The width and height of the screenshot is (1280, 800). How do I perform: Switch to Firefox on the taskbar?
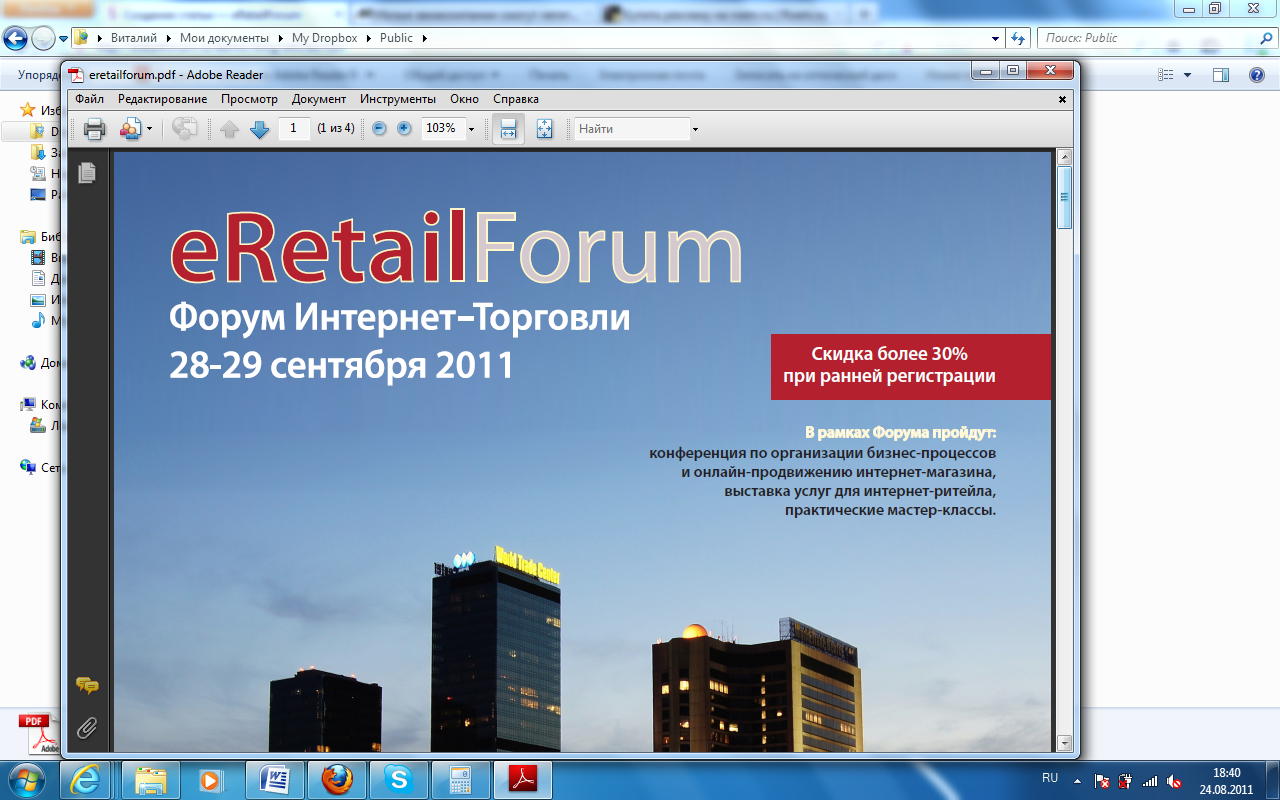(337, 779)
